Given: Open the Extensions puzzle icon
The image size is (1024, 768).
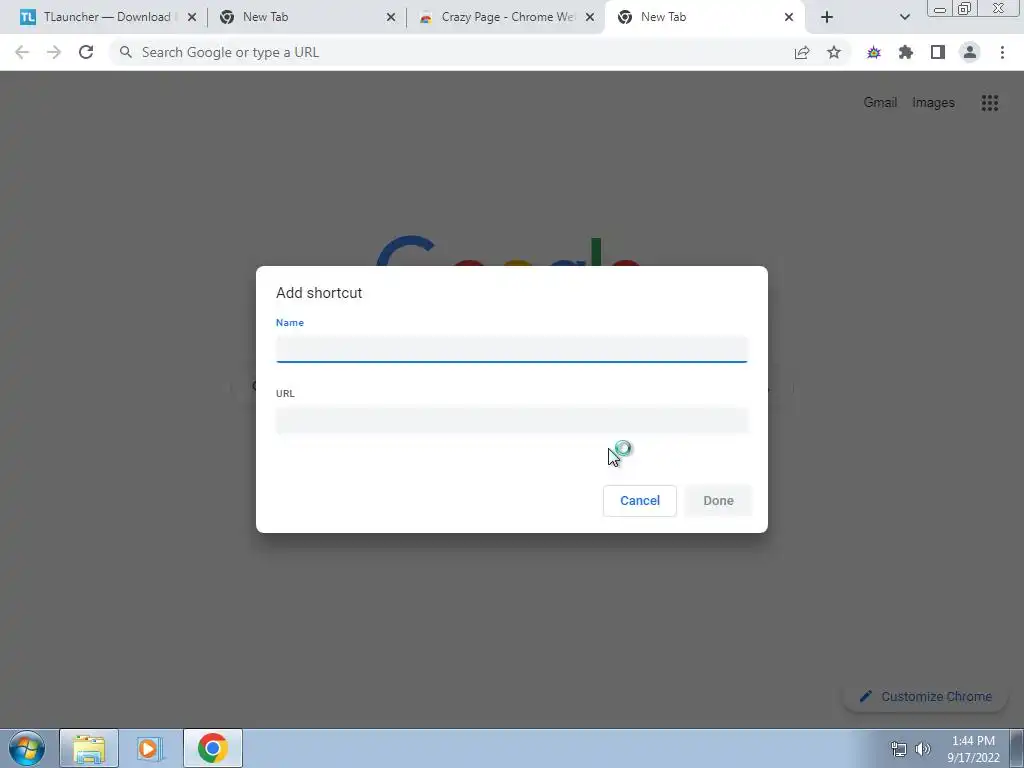Looking at the screenshot, I should coord(906,52).
